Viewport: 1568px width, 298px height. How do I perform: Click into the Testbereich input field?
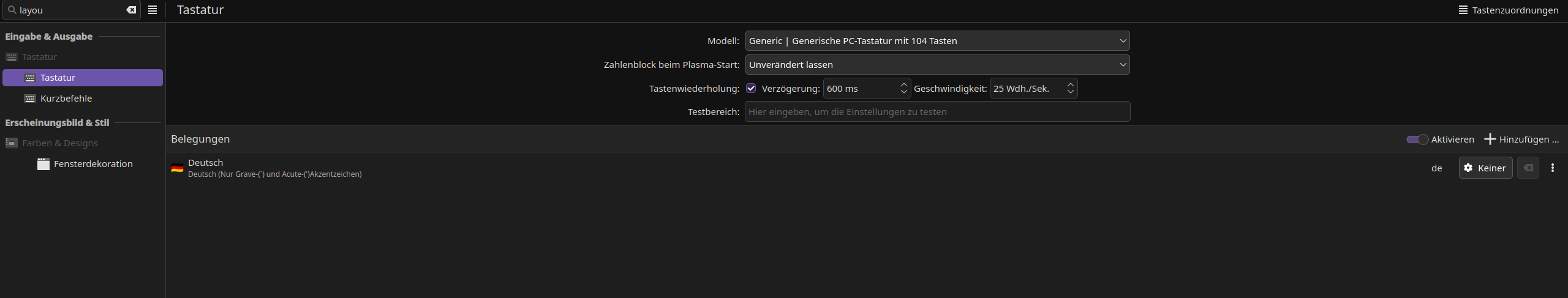pos(937,112)
